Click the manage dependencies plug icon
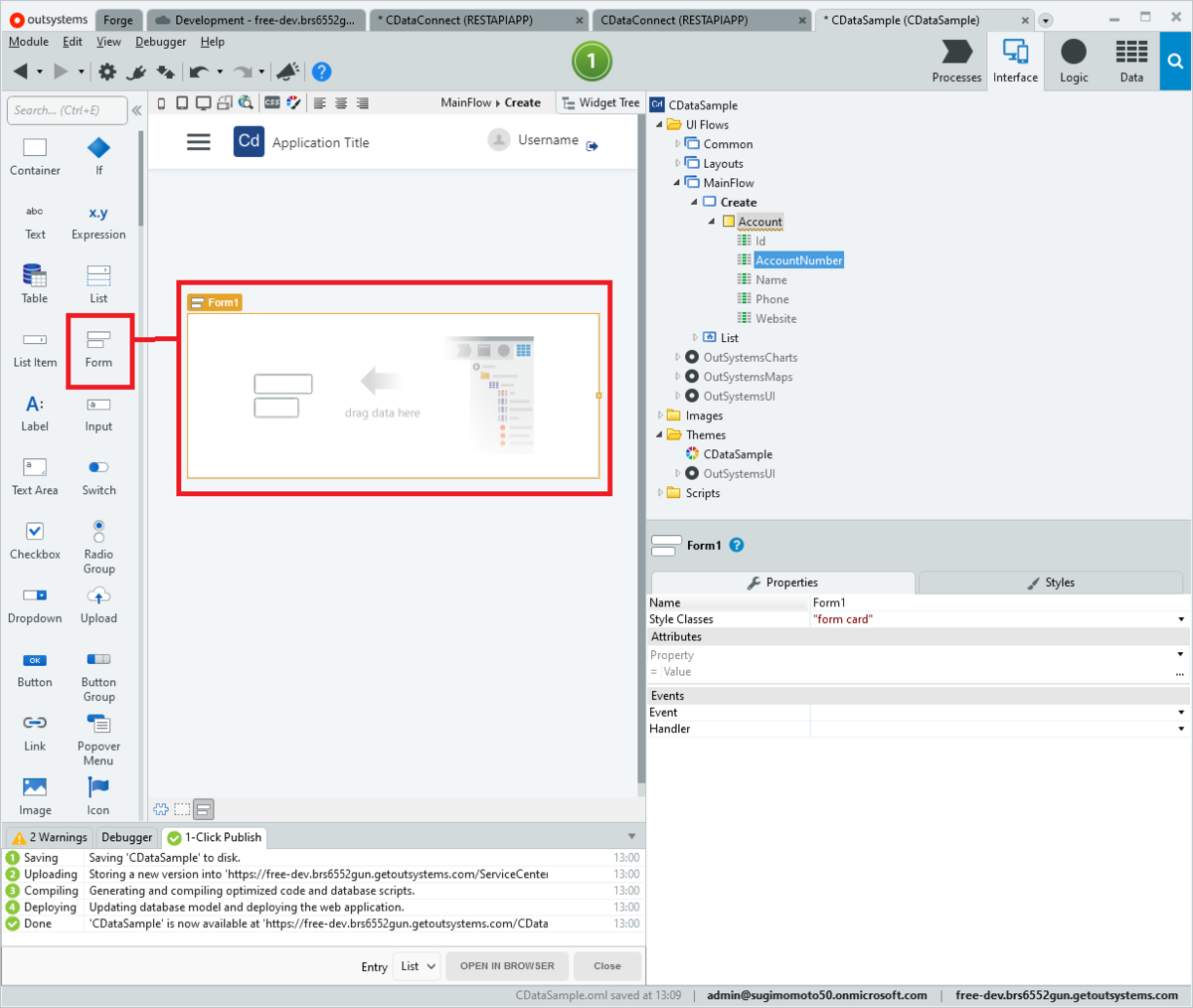Image resolution: width=1193 pixels, height=1008 pixels. click(x=137, y=72)
